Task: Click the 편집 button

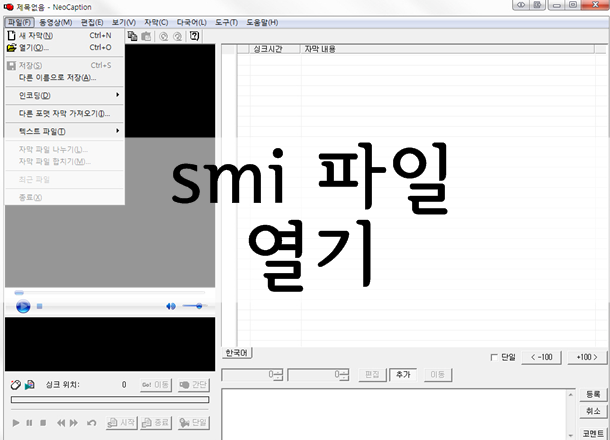Action: [372, 375]
